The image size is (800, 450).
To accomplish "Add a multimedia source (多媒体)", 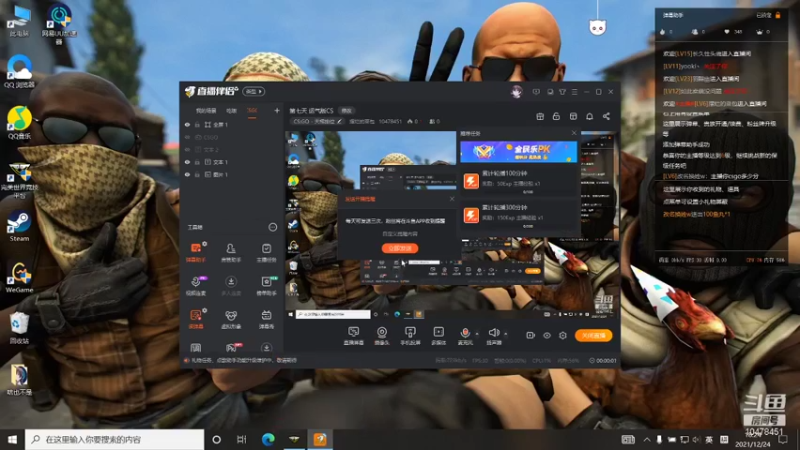I will pos(438,336).
